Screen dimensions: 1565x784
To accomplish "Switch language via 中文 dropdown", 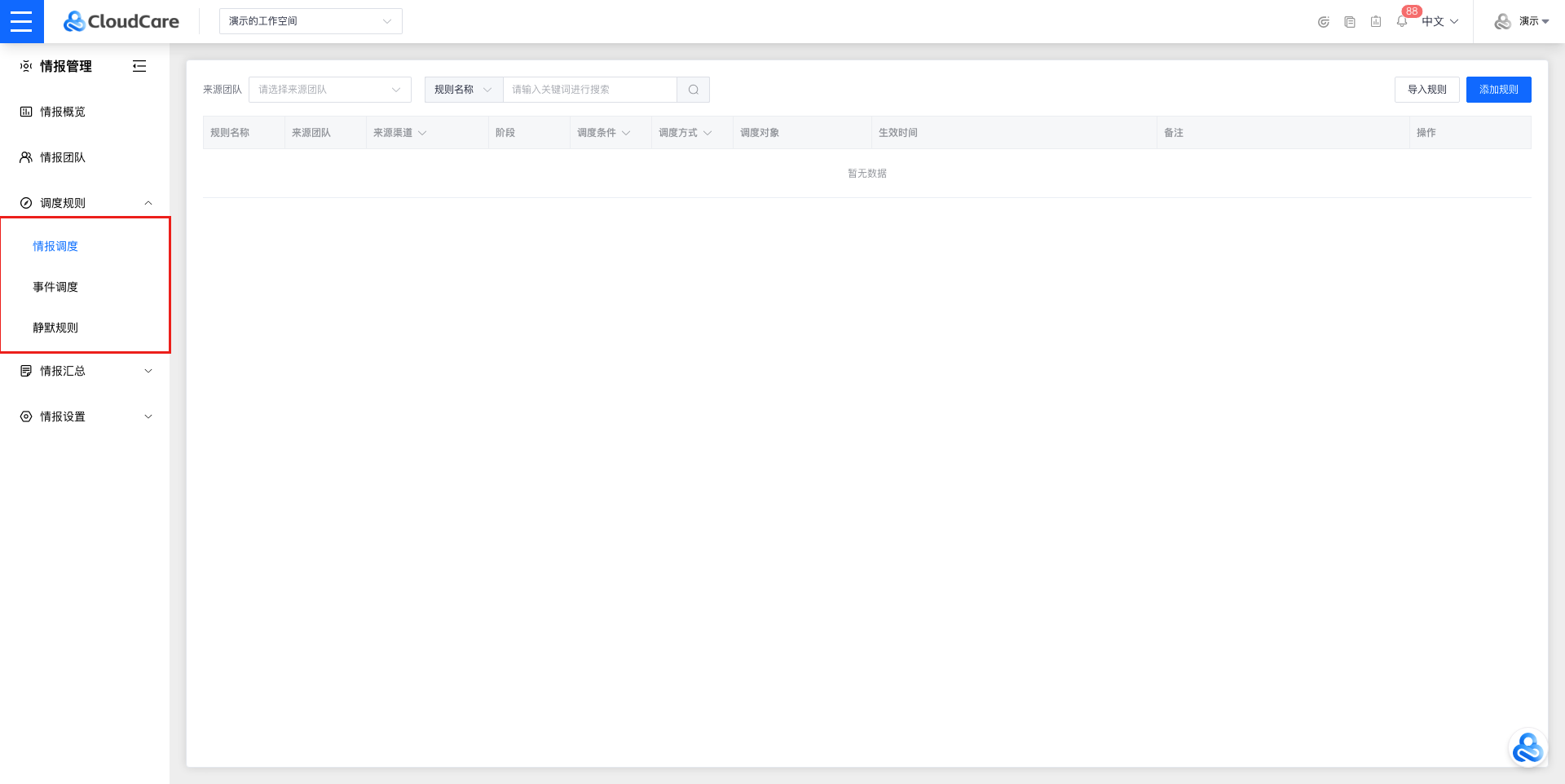I will 1439,22.
